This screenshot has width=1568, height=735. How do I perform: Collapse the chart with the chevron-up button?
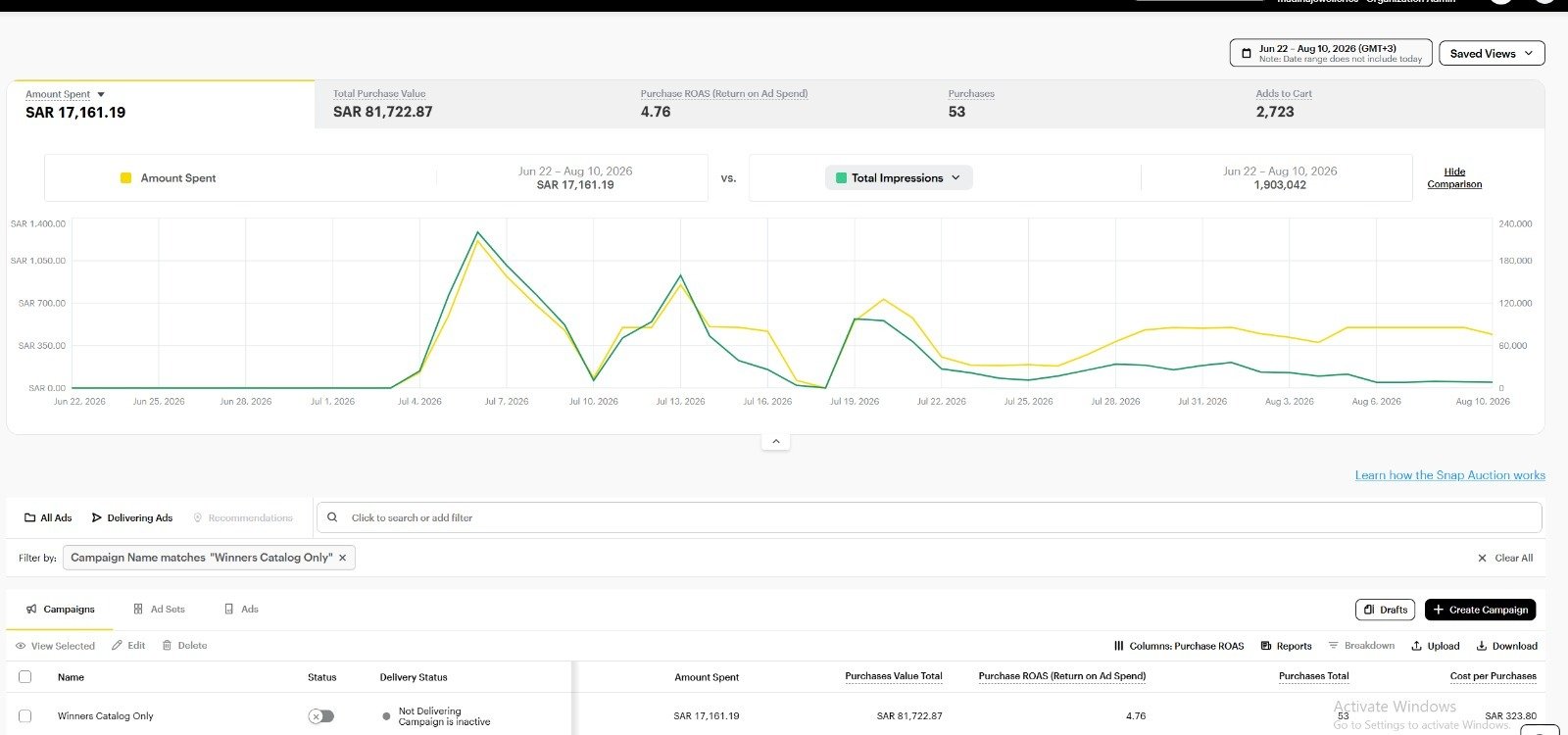pyautogui.click(x=775, y=442)
